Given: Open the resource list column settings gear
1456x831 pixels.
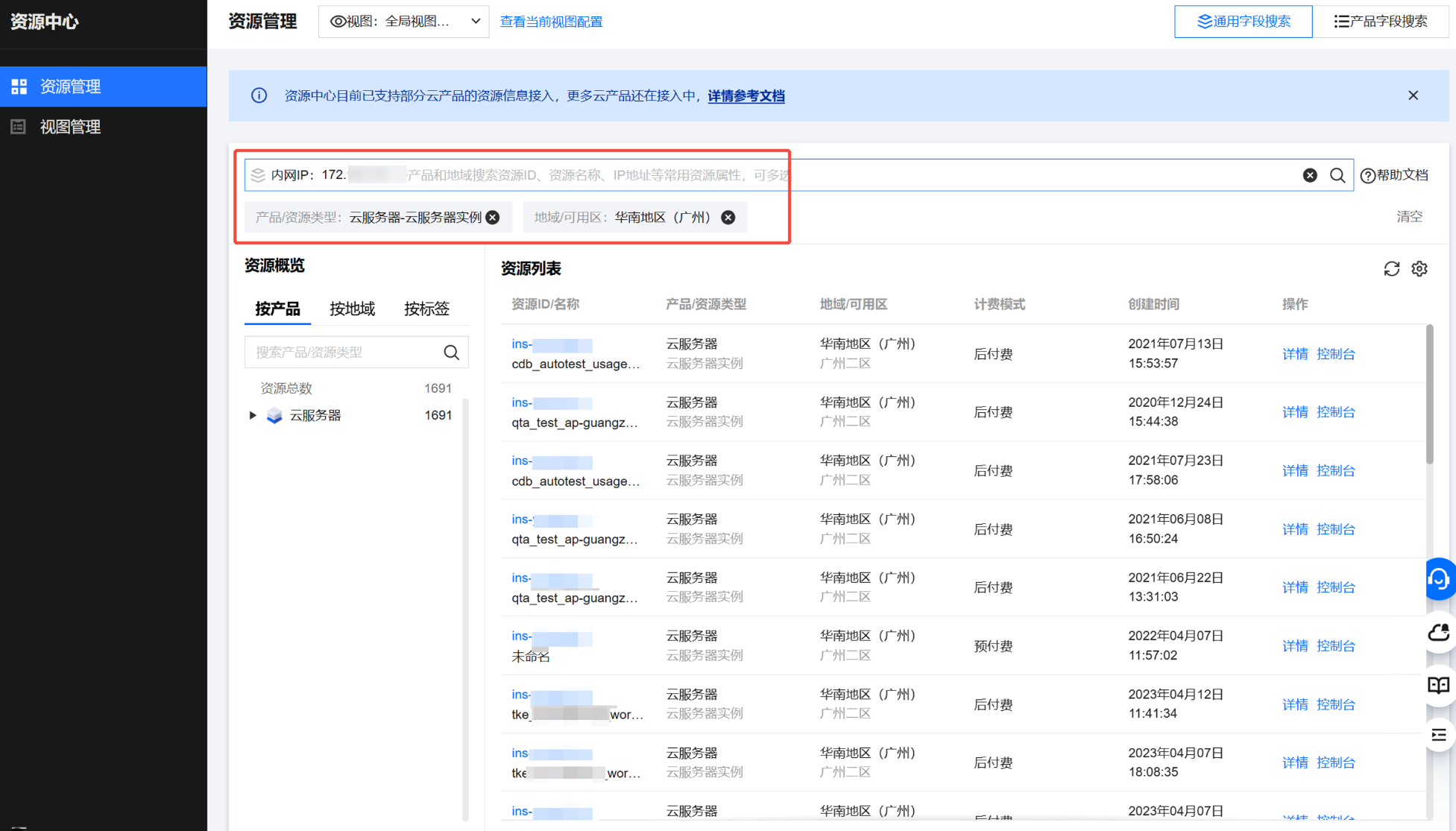Looking at the screenshot, I should pyautogui.click(x=1419, y=269).
